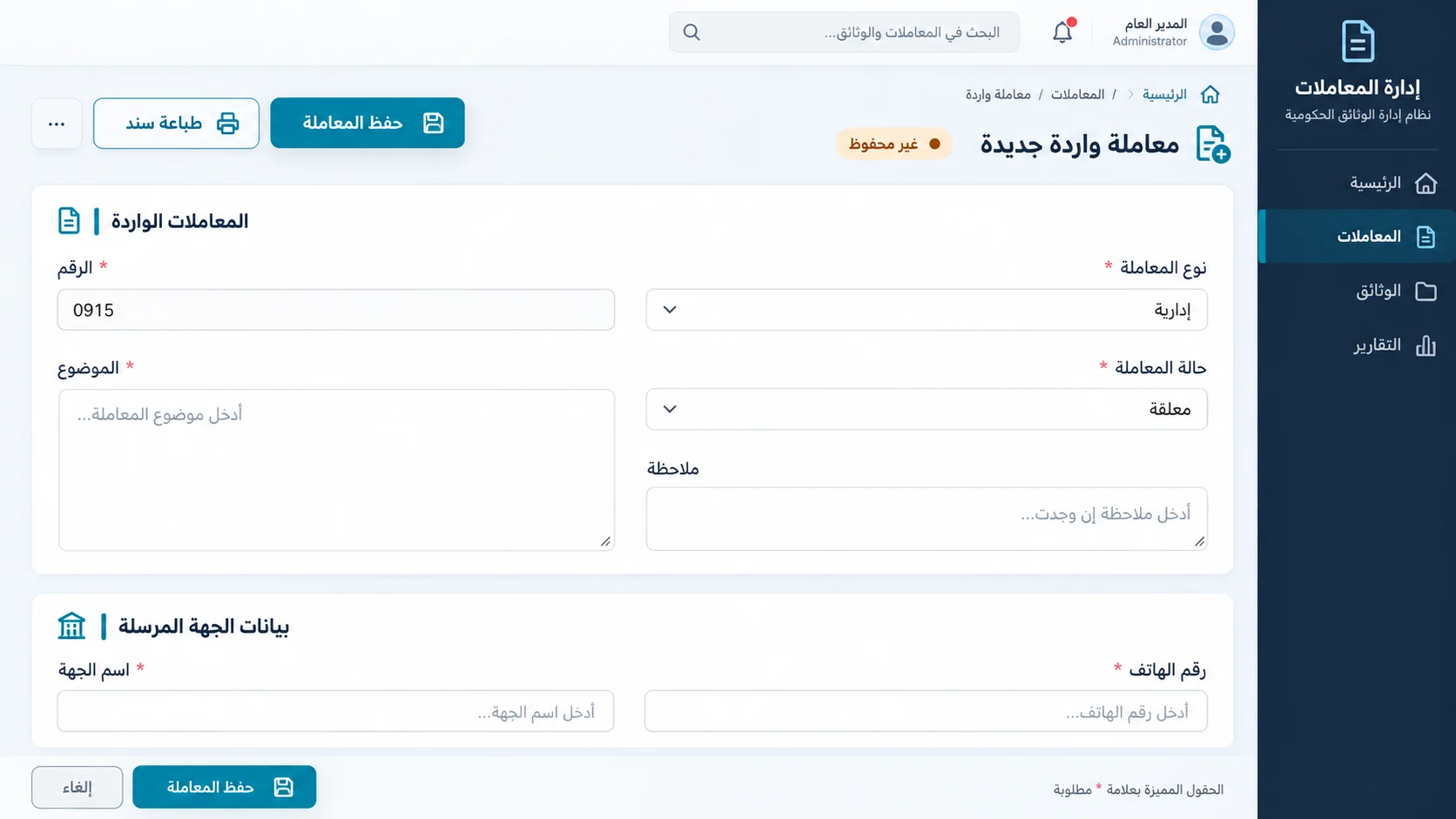Click the required fields note in footer
This screenshot has width=1456, height=819.
(1138, 789)
